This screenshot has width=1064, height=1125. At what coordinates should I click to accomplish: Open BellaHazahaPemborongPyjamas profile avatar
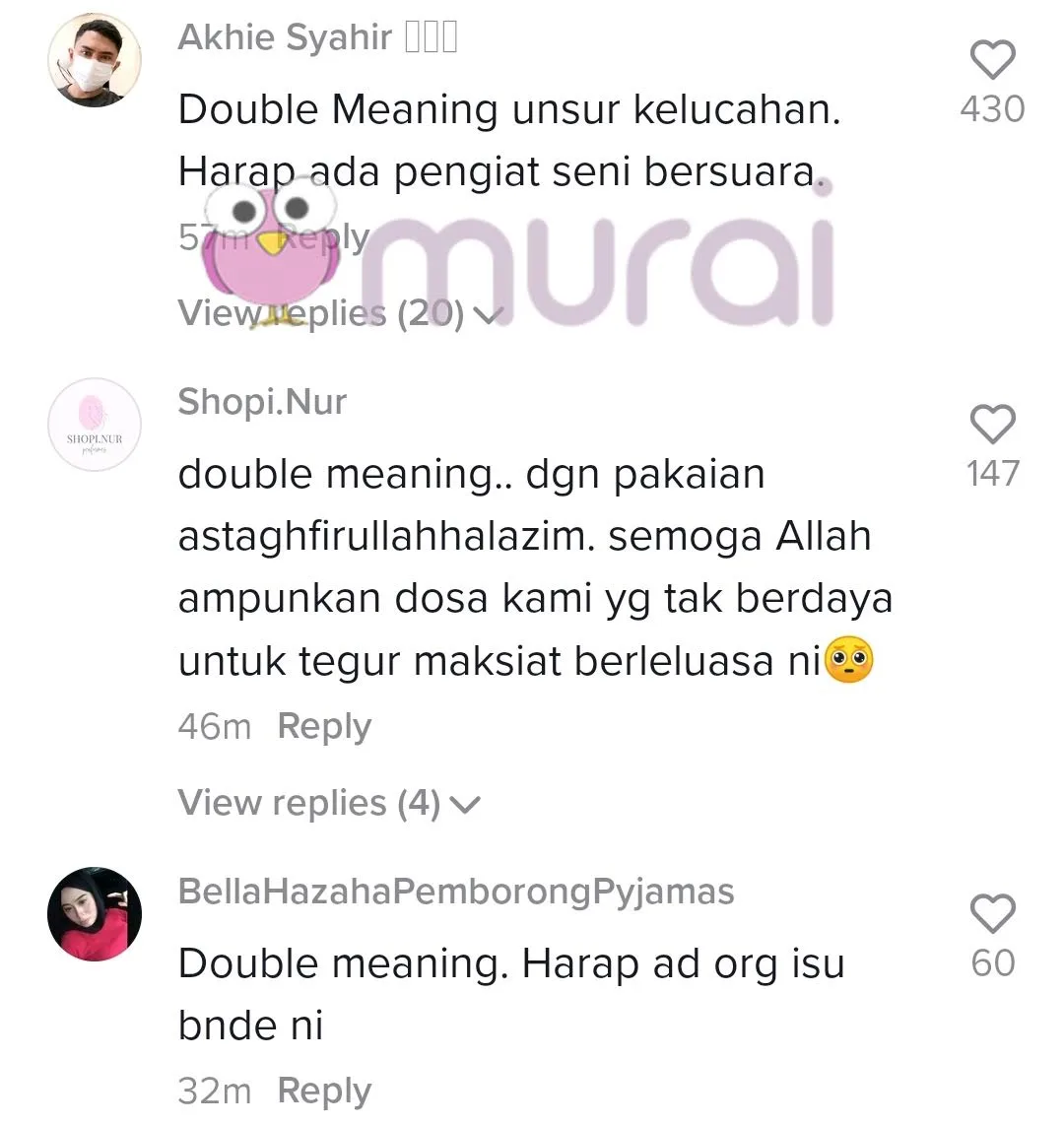click(94, 914)
